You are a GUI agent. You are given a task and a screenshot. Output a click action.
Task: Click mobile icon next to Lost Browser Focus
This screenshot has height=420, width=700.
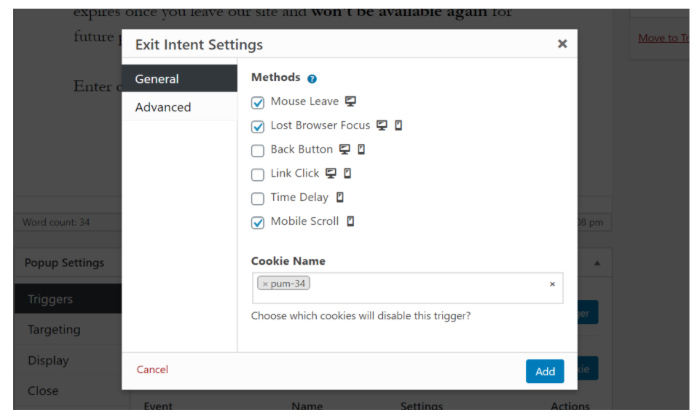(x=399, y=125)
